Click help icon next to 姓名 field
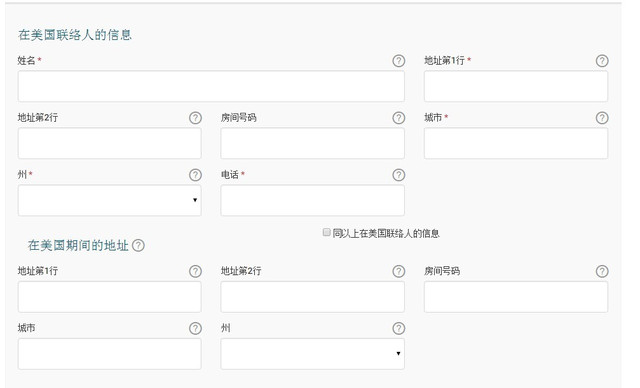Image resolution: width=640 pixels, height=388 pixels. [x=398, y=61]
